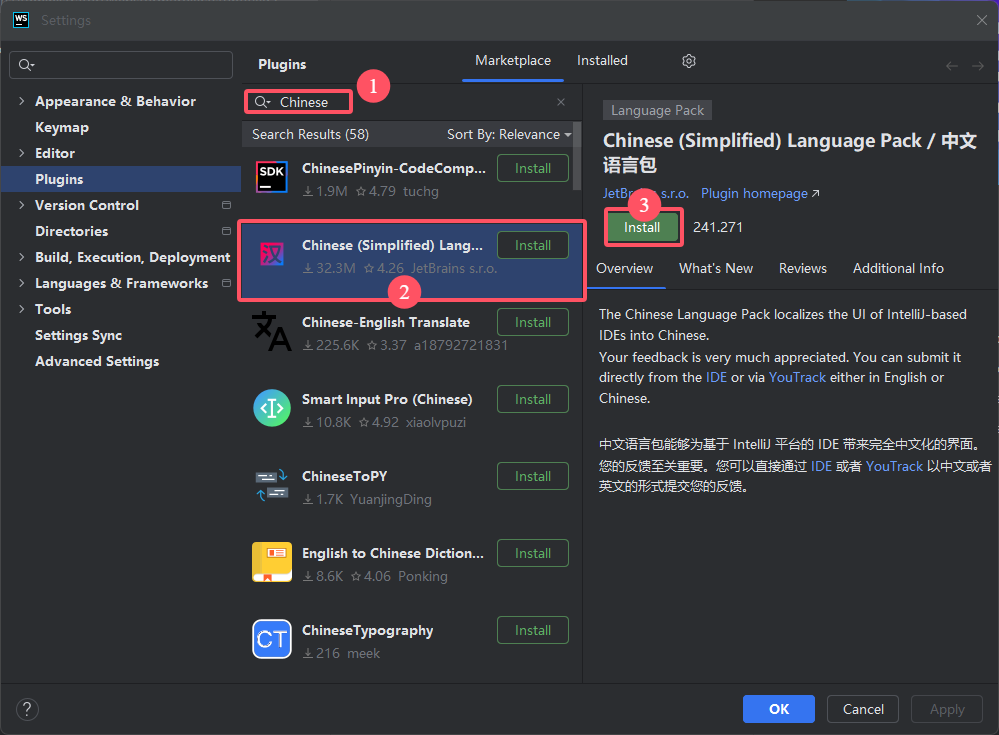999x735 pixels.
Task: Install the ChineseTypography plugin
Action: click(x=533, y=631)
